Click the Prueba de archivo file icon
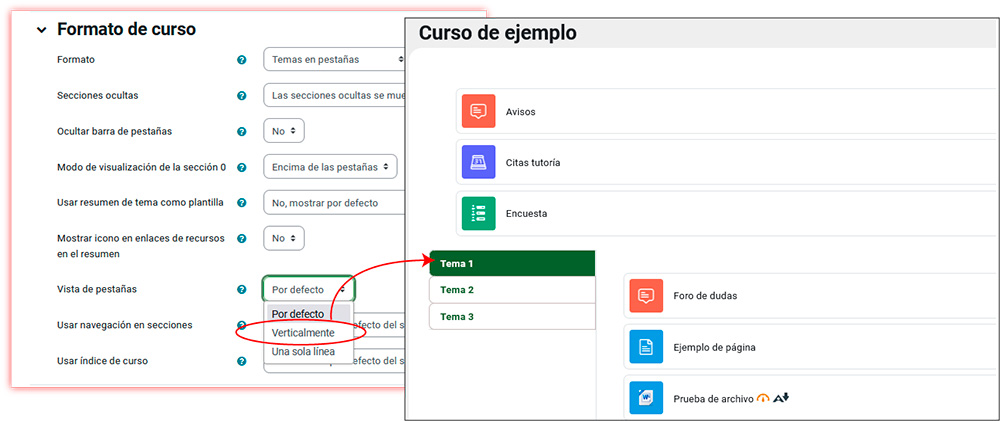 [646, 398]
